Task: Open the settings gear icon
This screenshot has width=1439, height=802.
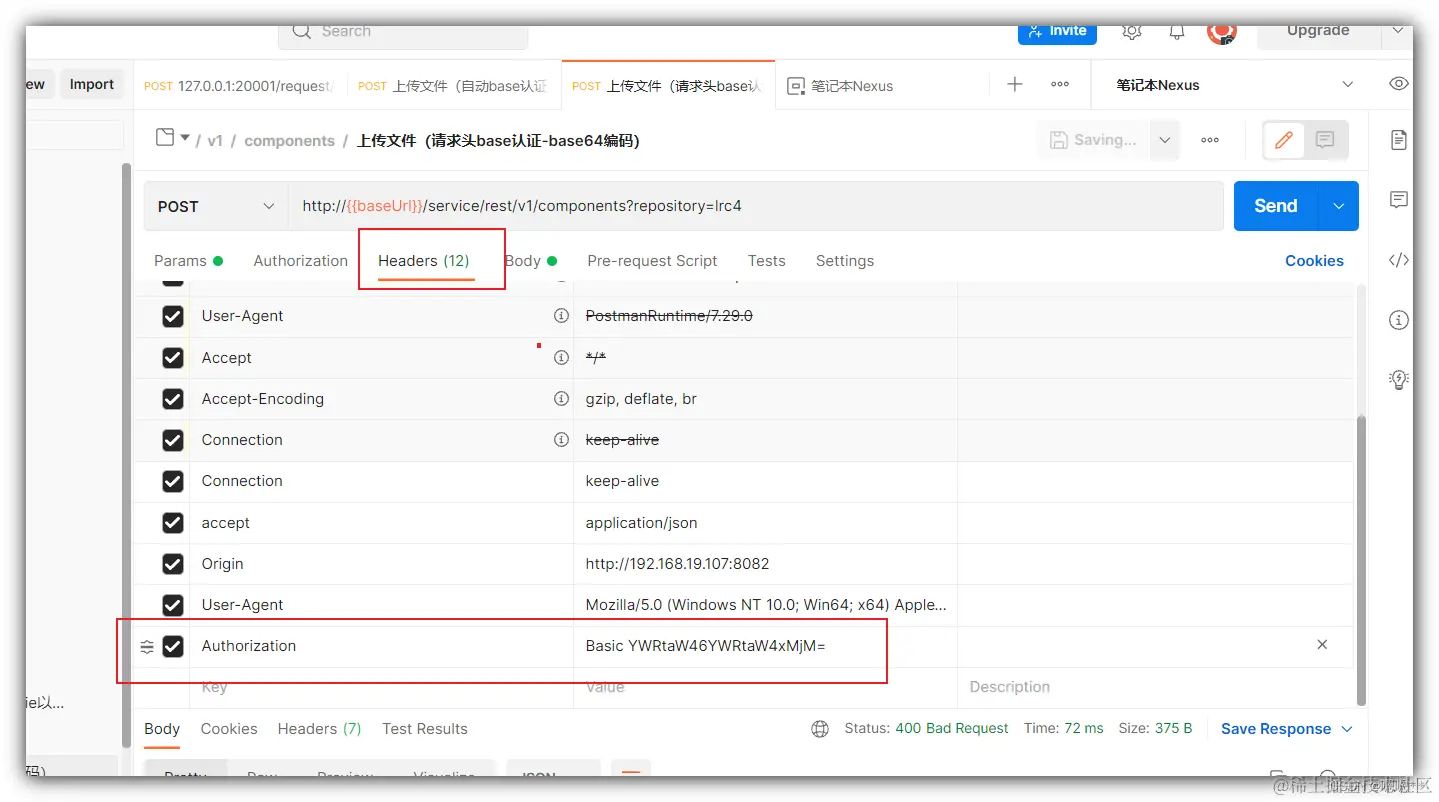Action: [1132, 31]
